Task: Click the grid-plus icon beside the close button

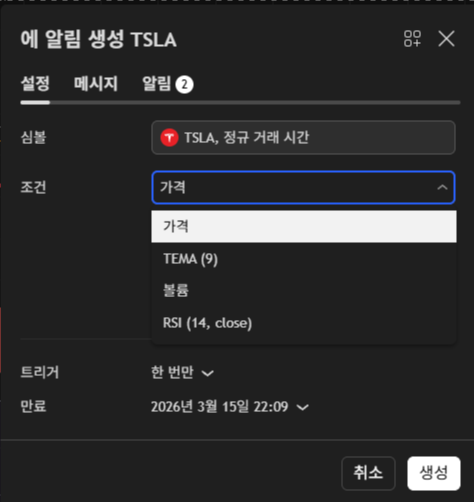Action: (x=412, y=39)
